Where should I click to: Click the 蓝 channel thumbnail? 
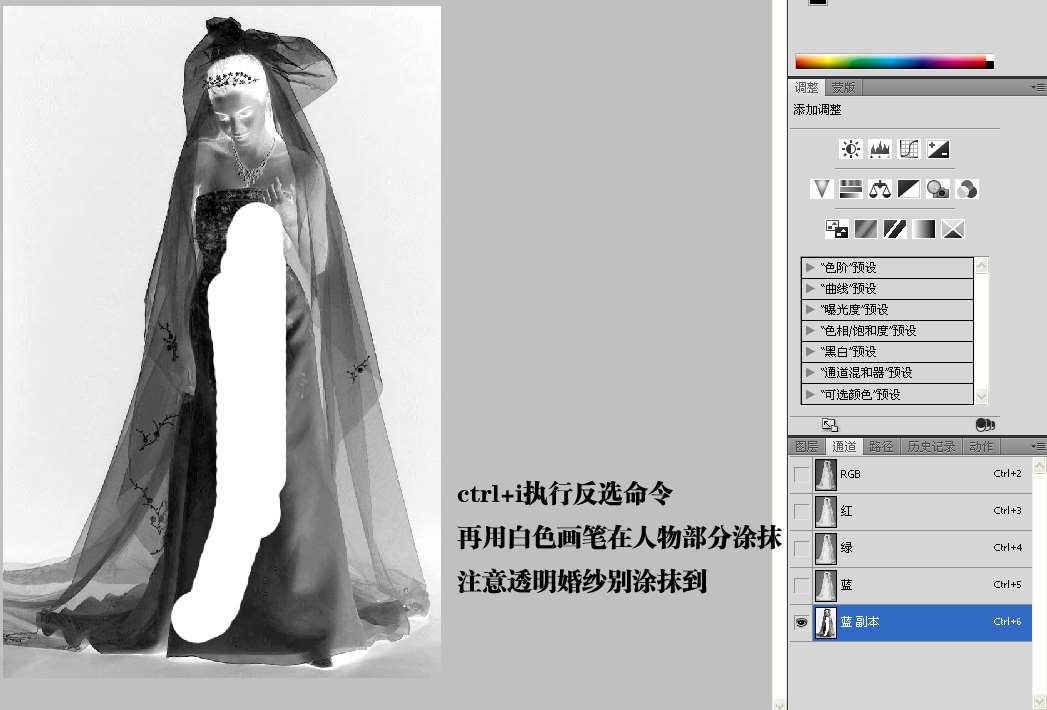826,585
